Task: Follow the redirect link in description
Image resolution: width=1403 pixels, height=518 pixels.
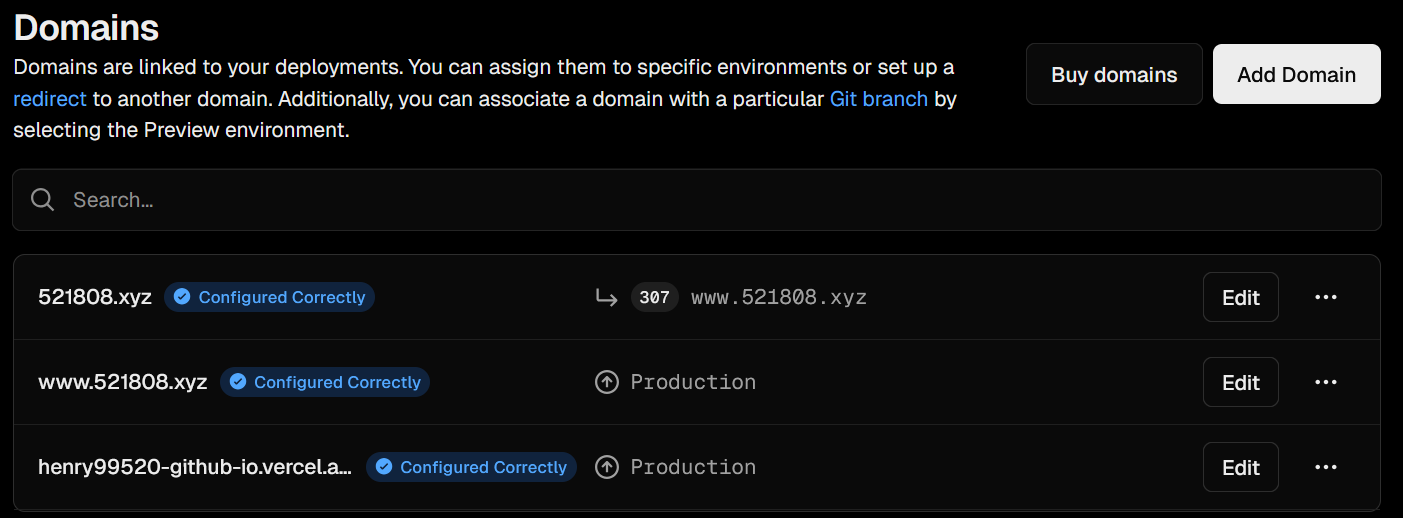Action: point(50,99)
